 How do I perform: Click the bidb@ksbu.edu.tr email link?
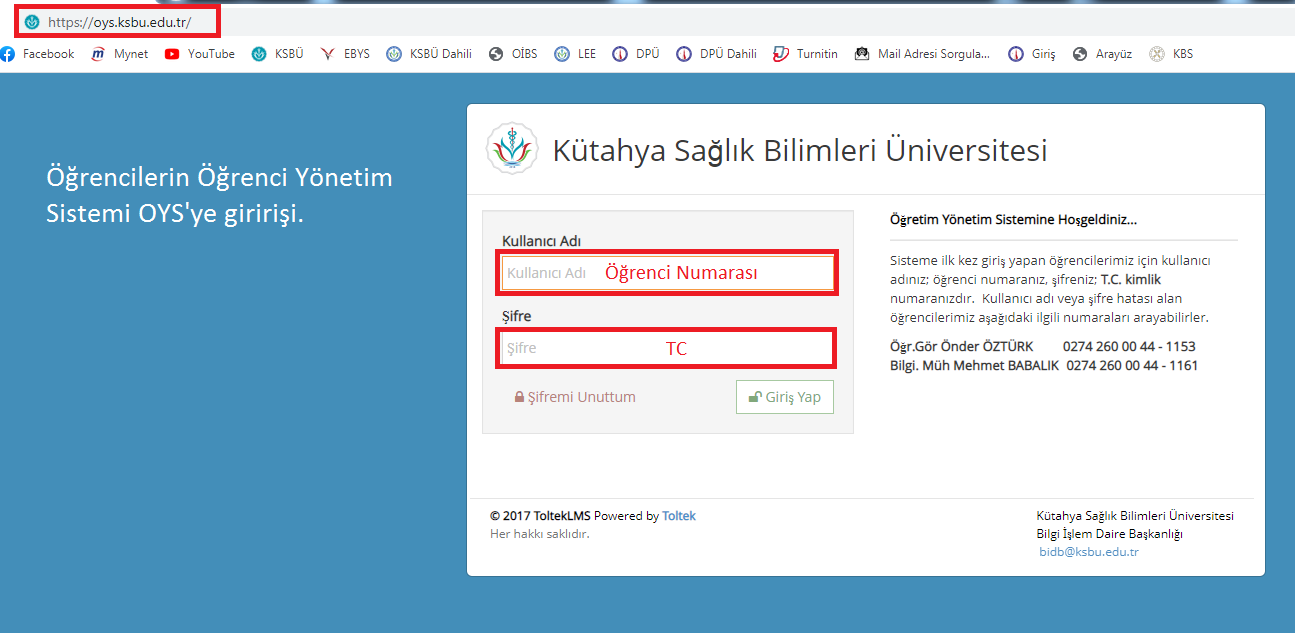pos(1089,552)
